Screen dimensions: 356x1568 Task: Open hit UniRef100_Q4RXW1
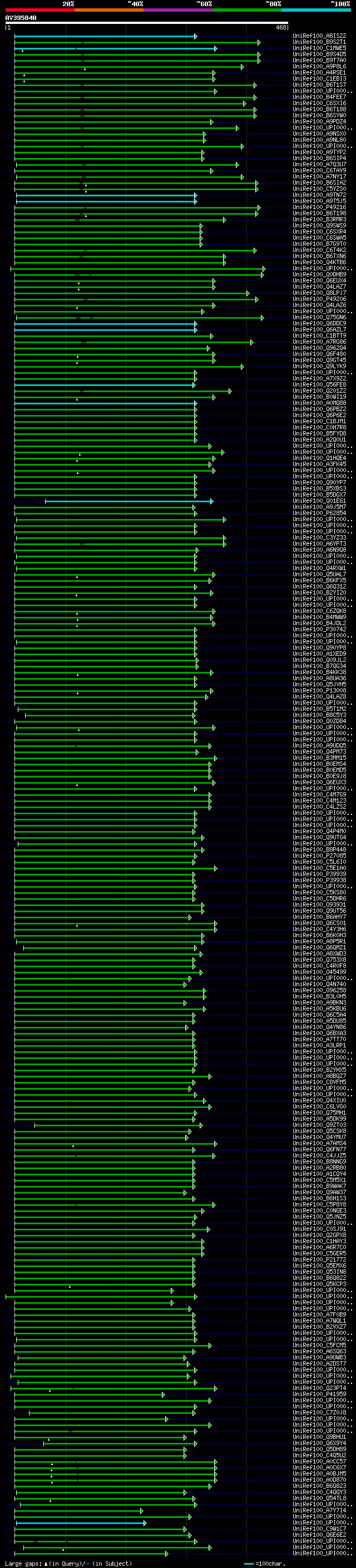pos(319,568)
